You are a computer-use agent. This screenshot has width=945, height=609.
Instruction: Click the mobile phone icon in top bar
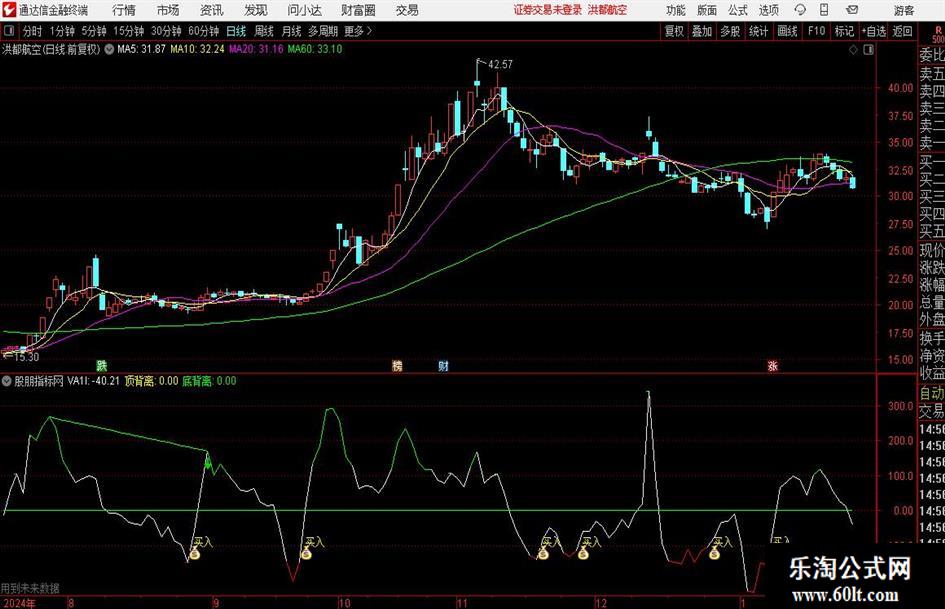click(x=824, y=10)
